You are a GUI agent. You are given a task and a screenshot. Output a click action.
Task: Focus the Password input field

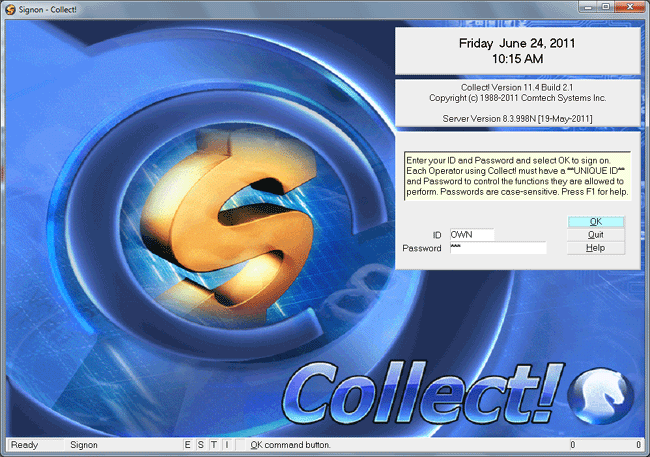(x=498, y=248)
